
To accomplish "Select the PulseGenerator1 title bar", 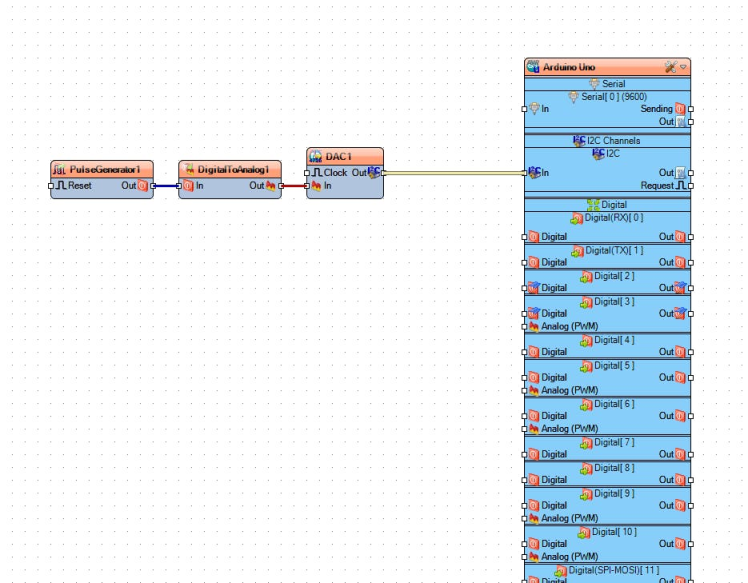I will point(102,169).
